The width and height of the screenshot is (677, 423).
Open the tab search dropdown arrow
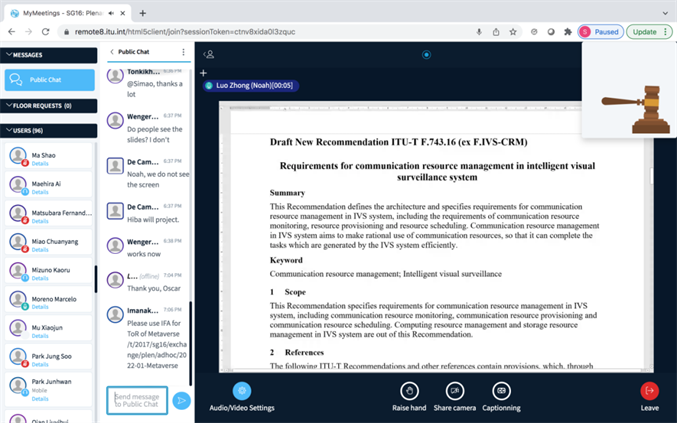tap(665, 13)
